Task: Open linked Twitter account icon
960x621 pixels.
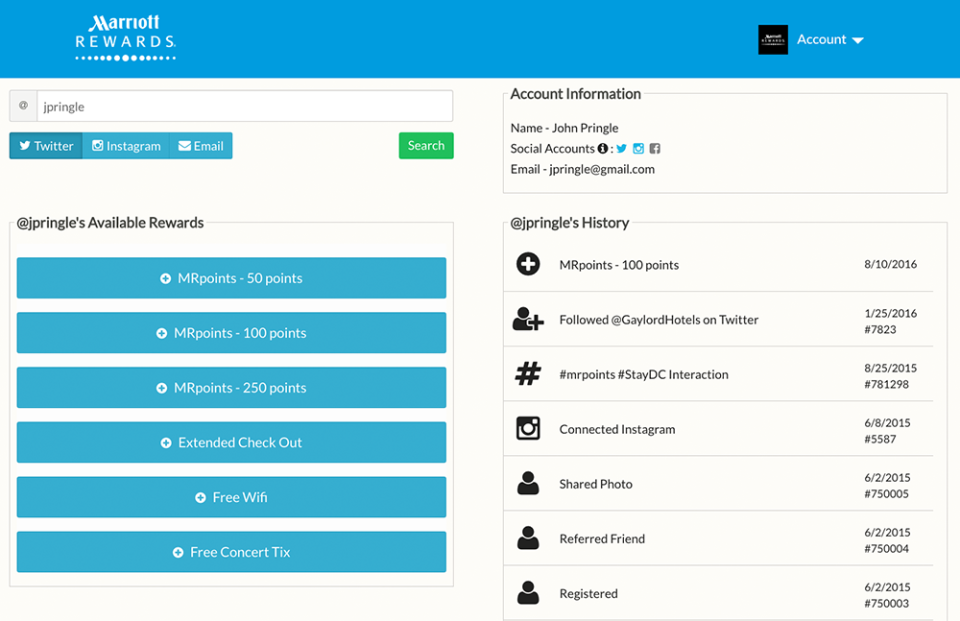Action: pyautogui.click(x=621, y=148)
